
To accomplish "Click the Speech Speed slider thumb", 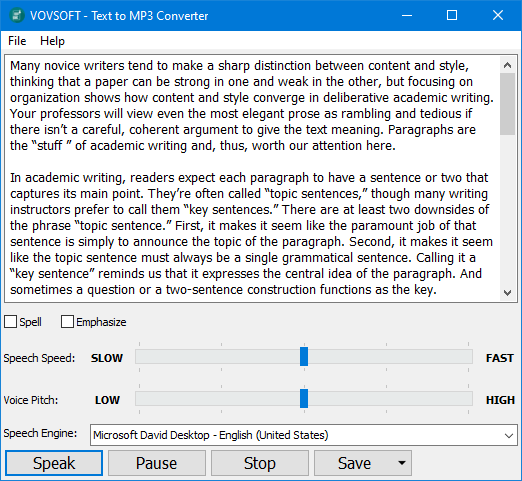I will [x=304, y=356].
